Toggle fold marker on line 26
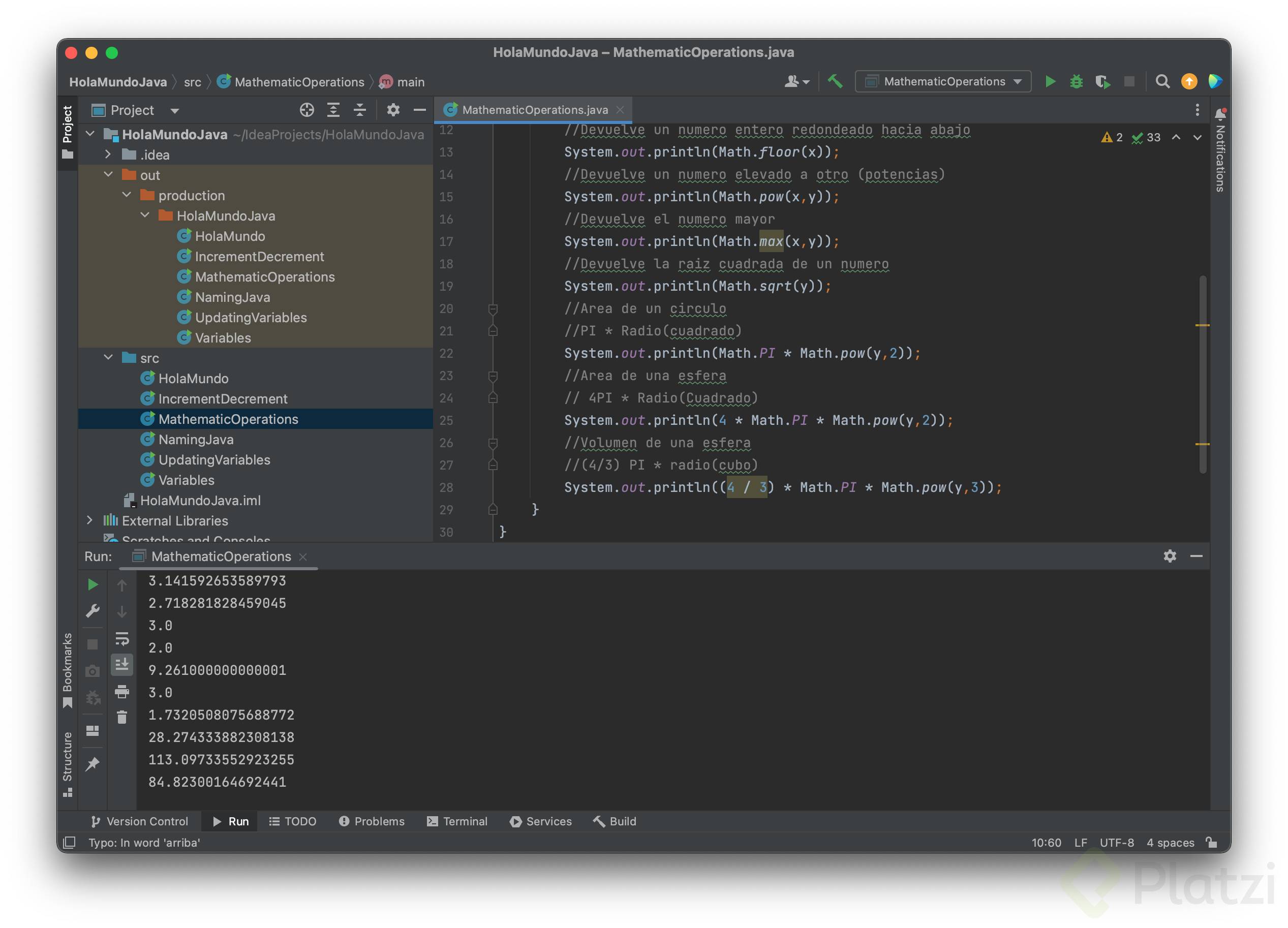Screen dimensions: 1288x928 pos(493,443)
